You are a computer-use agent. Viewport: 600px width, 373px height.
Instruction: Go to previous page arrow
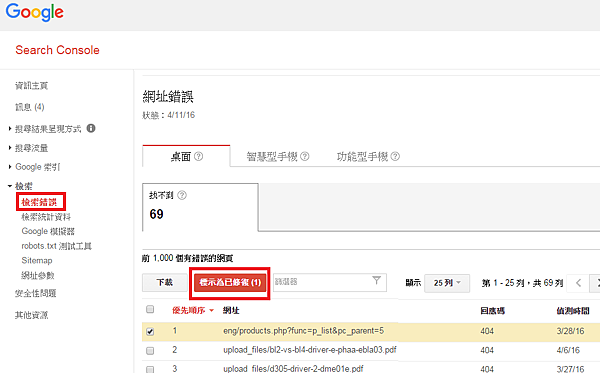click(578, 283)
